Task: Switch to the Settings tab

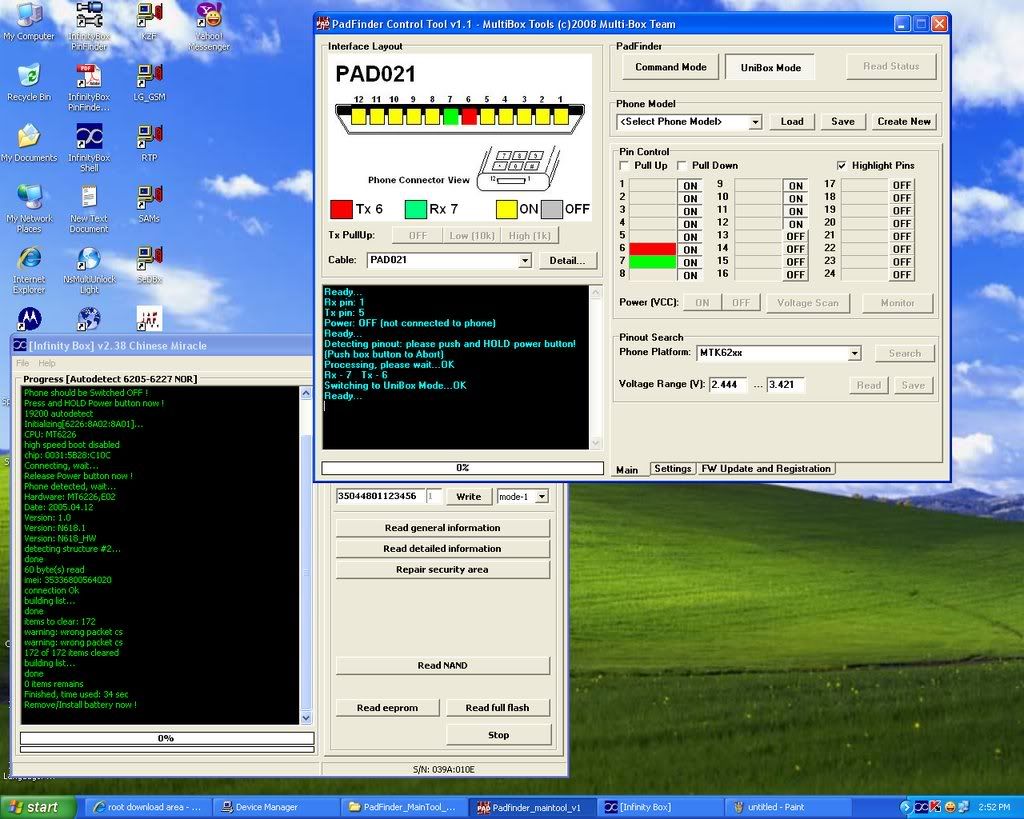Action: (x=673, y=469)
